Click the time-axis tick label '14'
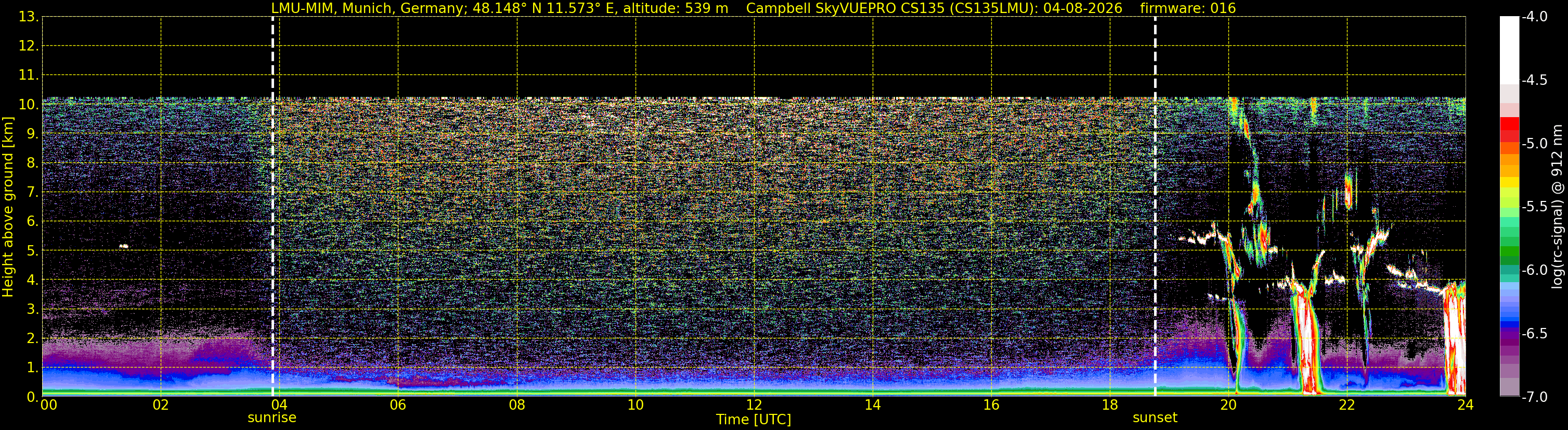The width and height of the screenshot is (1568, 430). click(x=873, y=405)
